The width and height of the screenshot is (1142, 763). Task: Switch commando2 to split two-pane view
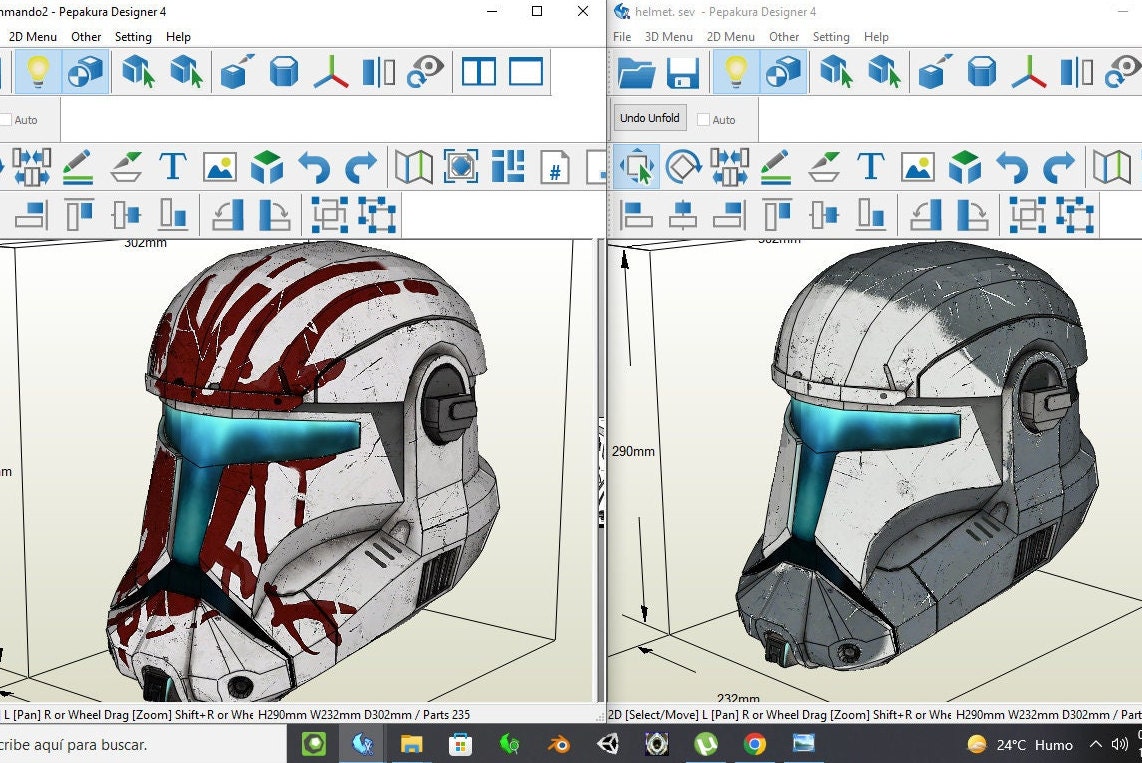click(479, 72)
